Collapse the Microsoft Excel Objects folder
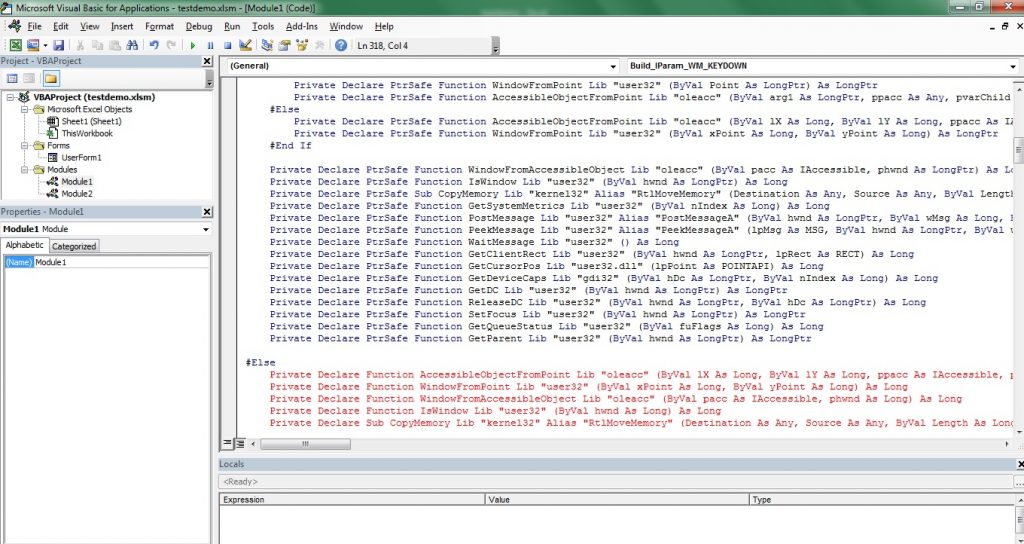This screenshot has height=544, width=1024. click(x=24, y=109)
